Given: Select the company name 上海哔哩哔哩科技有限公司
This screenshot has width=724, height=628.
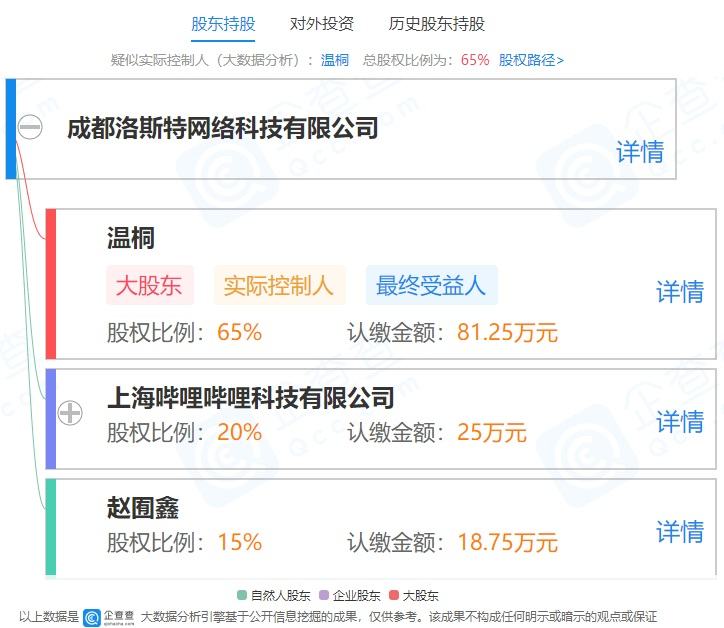Looking at the screenshot, I should 250,398.
